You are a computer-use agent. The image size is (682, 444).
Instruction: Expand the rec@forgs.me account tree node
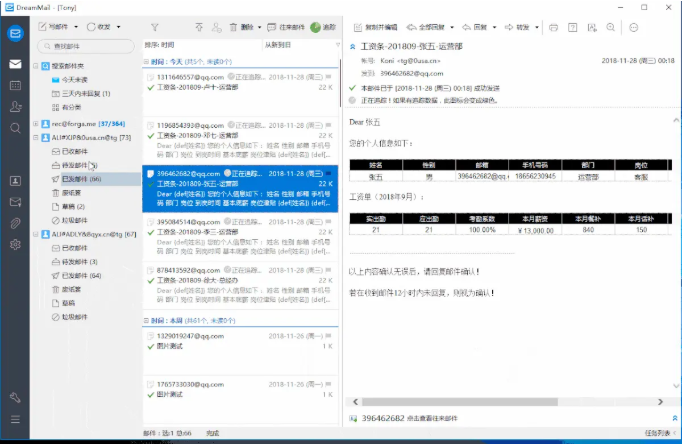(36, 124)
